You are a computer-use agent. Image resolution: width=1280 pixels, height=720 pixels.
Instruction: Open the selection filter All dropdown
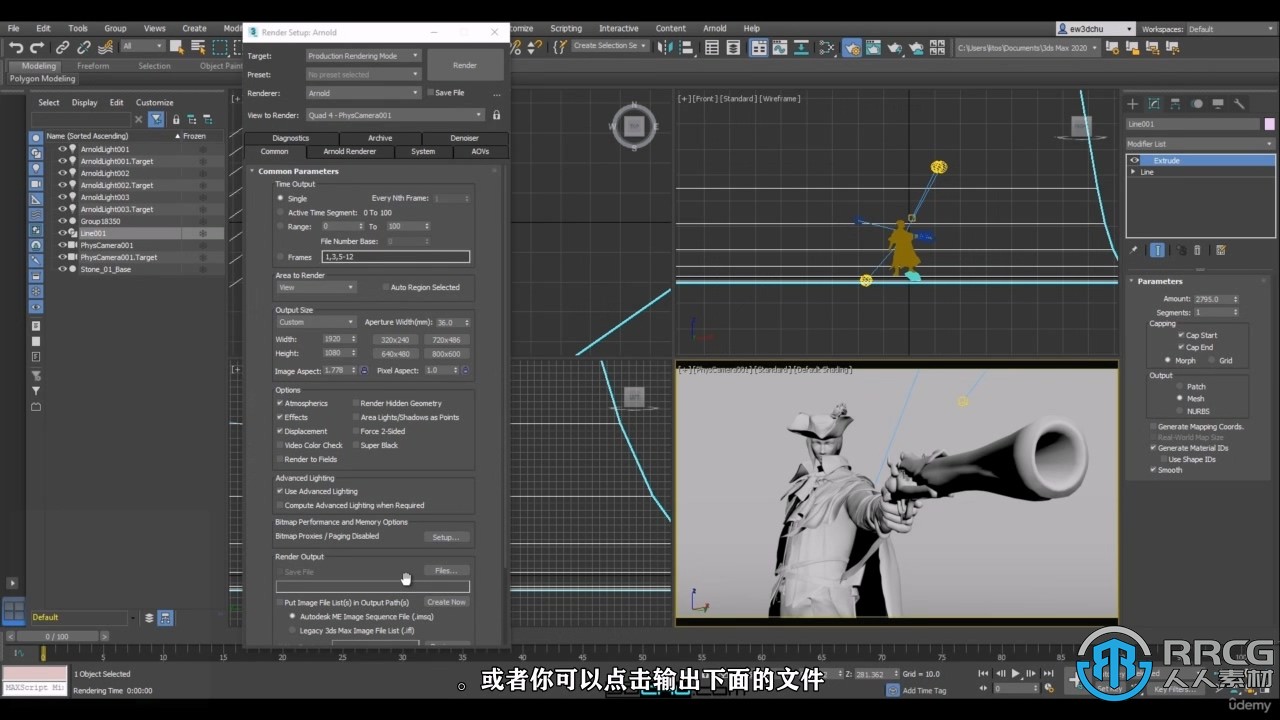pyautogui.click(x=143, y=46)
